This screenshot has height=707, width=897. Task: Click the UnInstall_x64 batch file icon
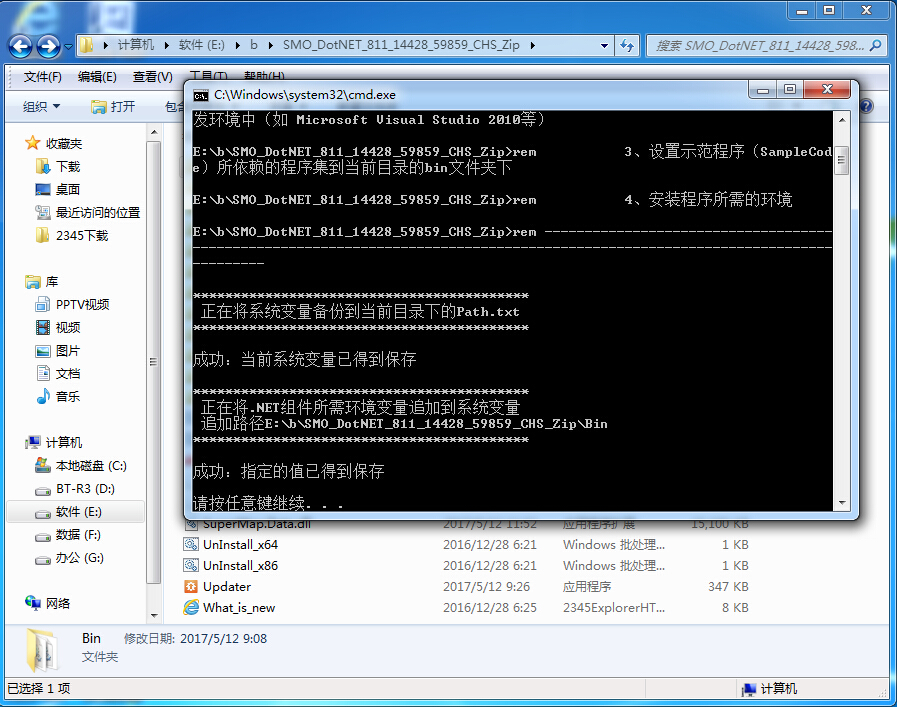(190, 544)
